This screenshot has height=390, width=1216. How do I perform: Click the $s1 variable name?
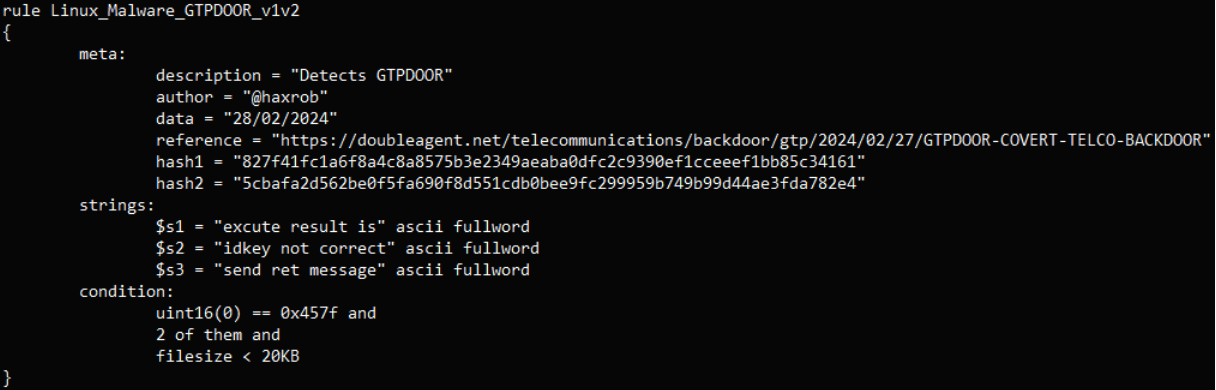[168, 227]
